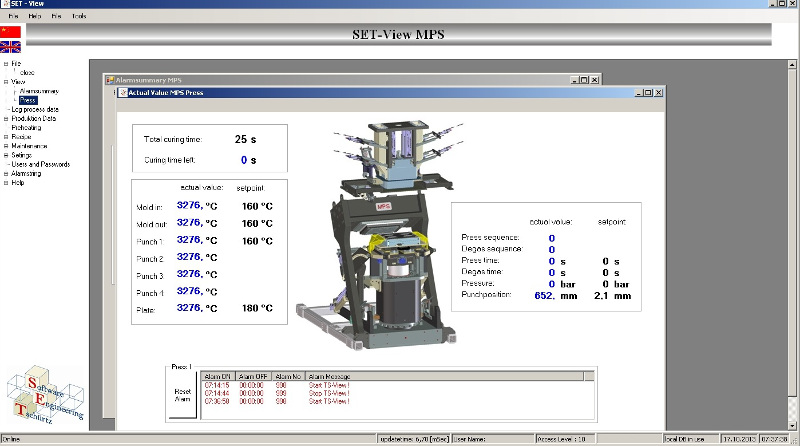The width and height of the screenshot is (800, 446).
Task: Select Produktion Data tree label
Action: coord(34,118)
